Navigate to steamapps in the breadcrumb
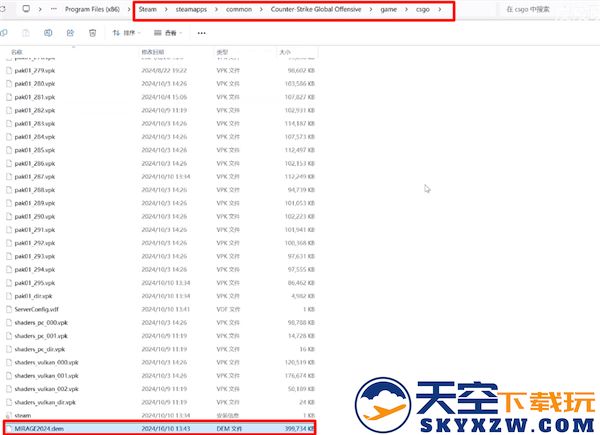Viewport: 600px width, 435px height. 191,9
